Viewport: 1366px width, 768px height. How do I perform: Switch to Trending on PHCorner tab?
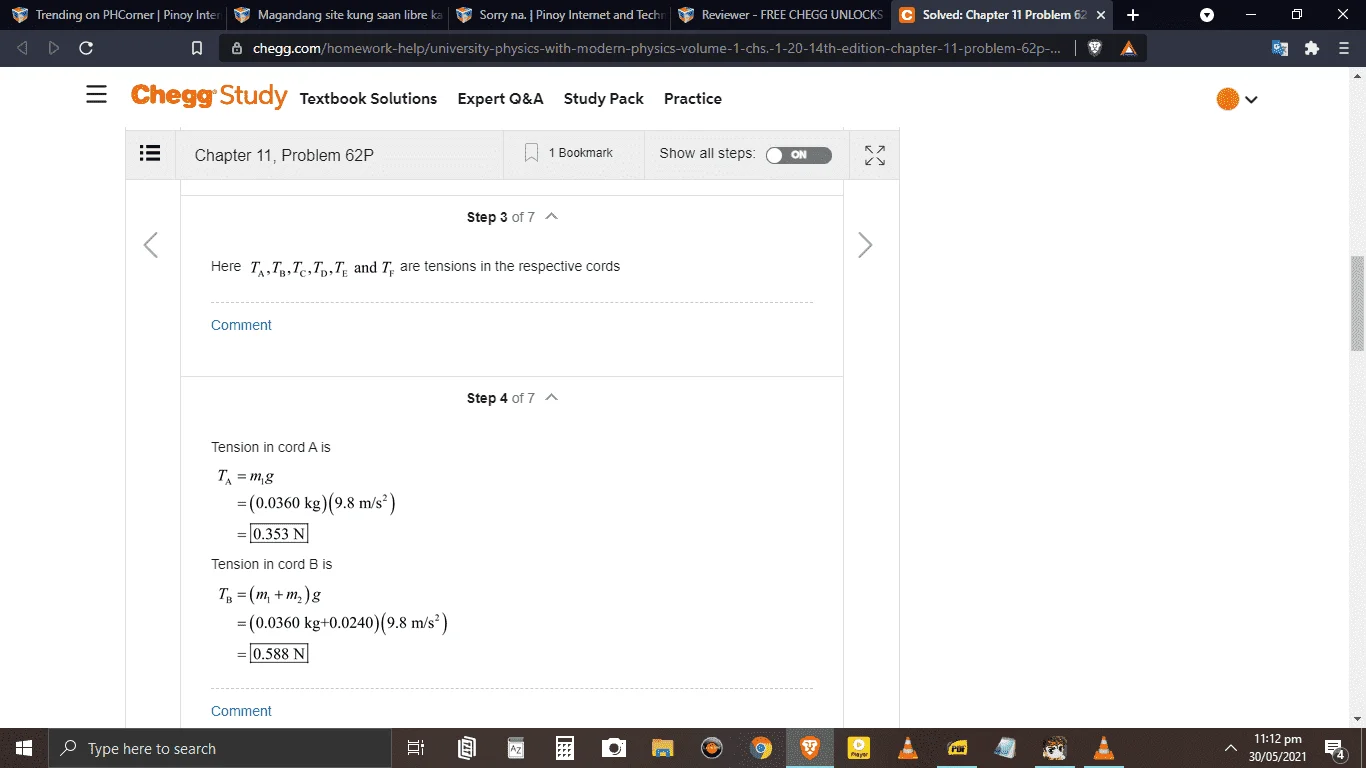pos(115,15)
